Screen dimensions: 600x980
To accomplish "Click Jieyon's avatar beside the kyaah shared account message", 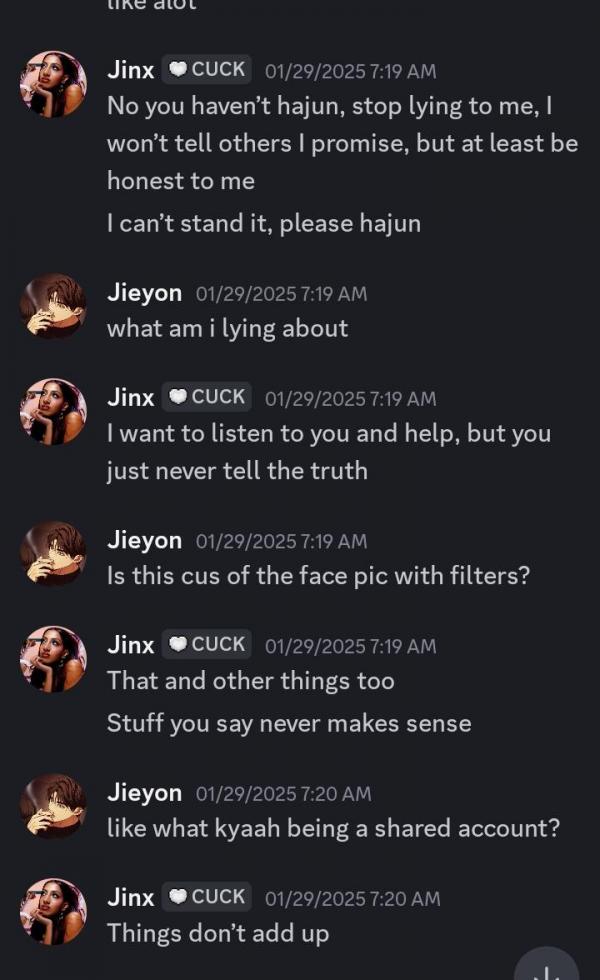I will [x=53, y=806].
